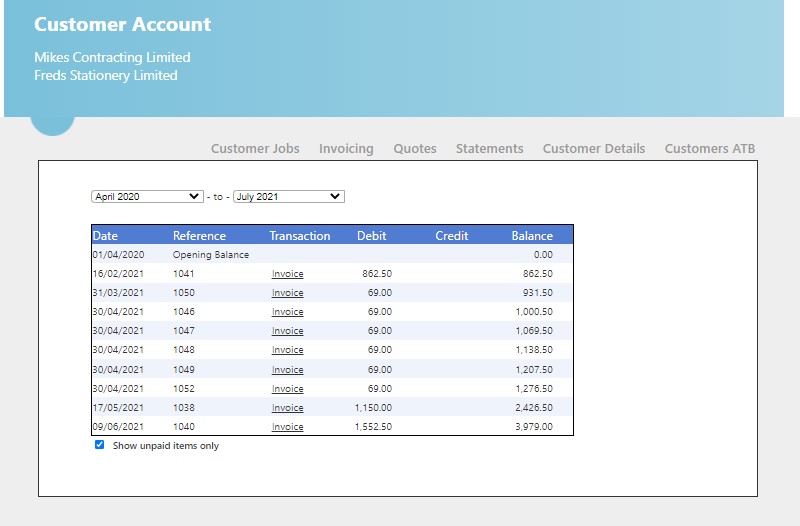Open the July 2021 end date dropdown
The height and width of the screenshot is (526, 800).
[289, 196]
